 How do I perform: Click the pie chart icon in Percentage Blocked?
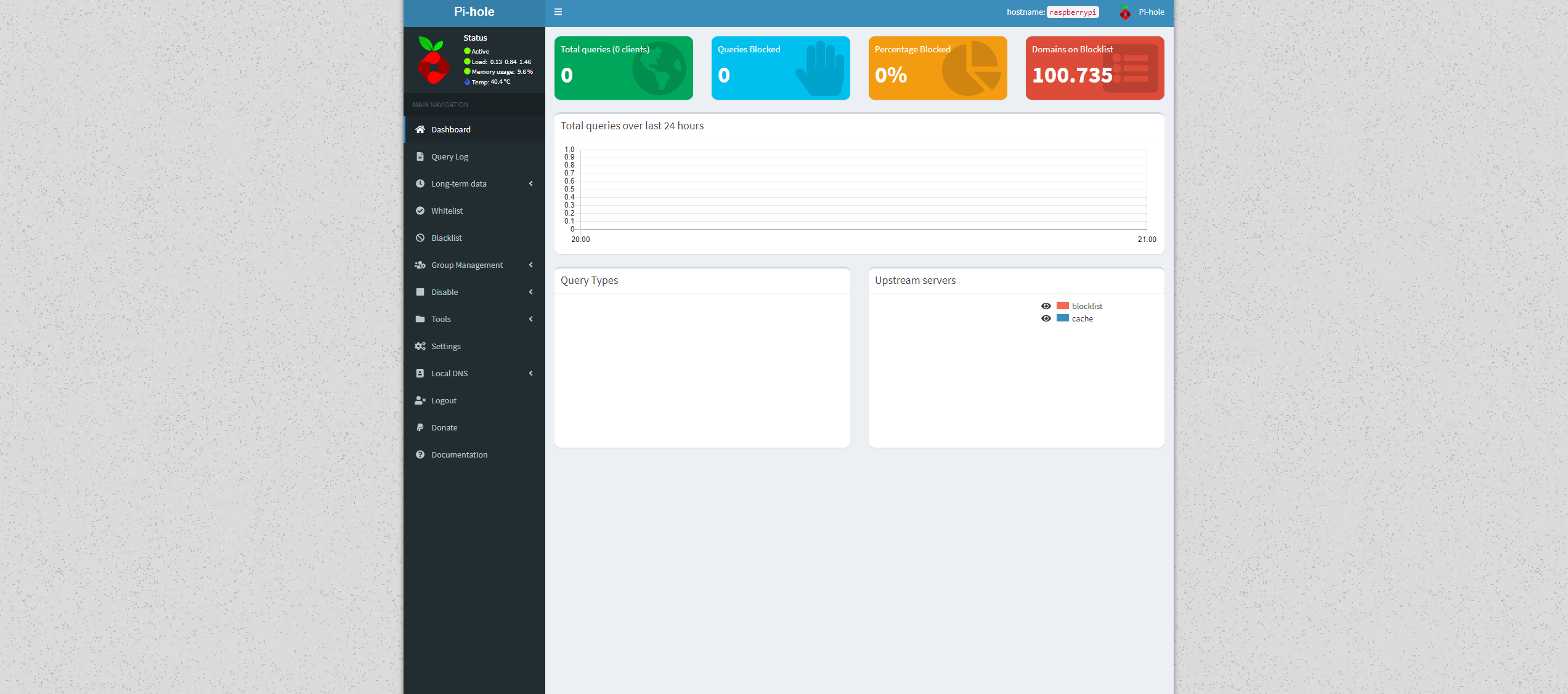(x=971, y=68)
